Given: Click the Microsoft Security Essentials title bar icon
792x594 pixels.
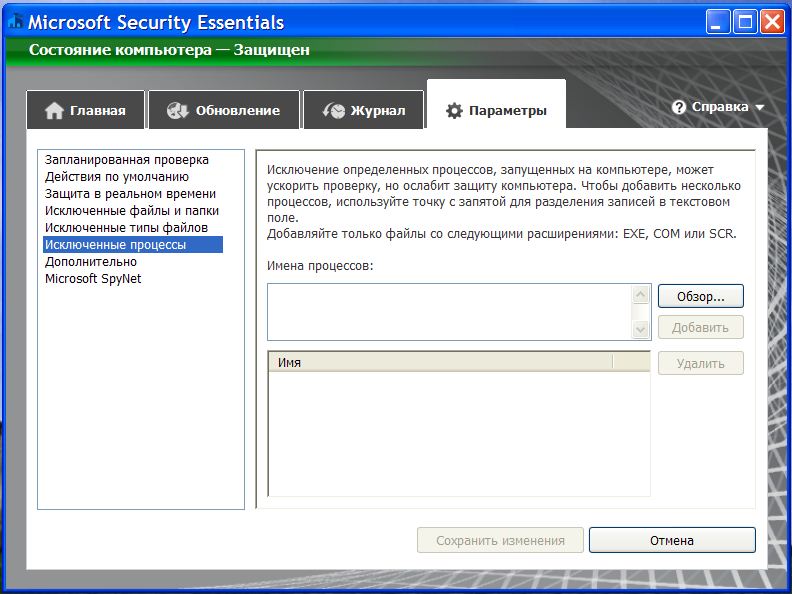Looking at the screenshot, I should tap(15, 22).
